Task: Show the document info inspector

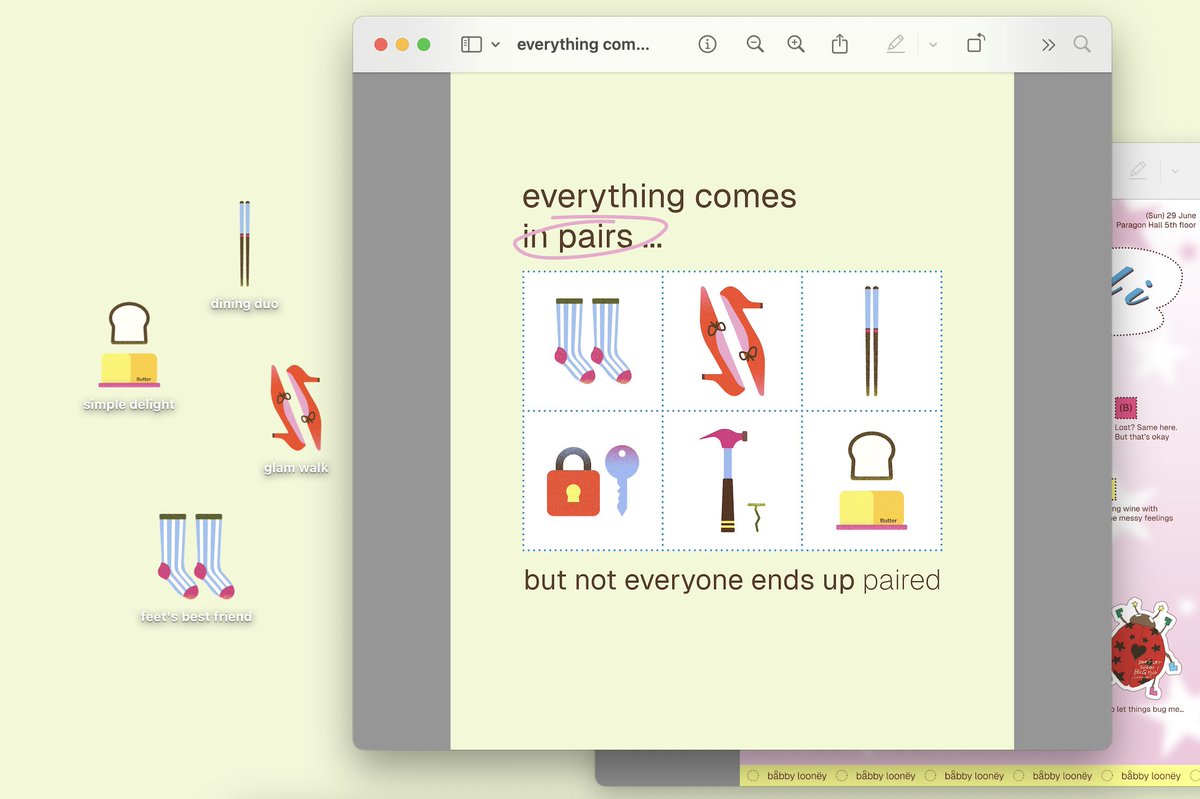Action: (708, 44)
